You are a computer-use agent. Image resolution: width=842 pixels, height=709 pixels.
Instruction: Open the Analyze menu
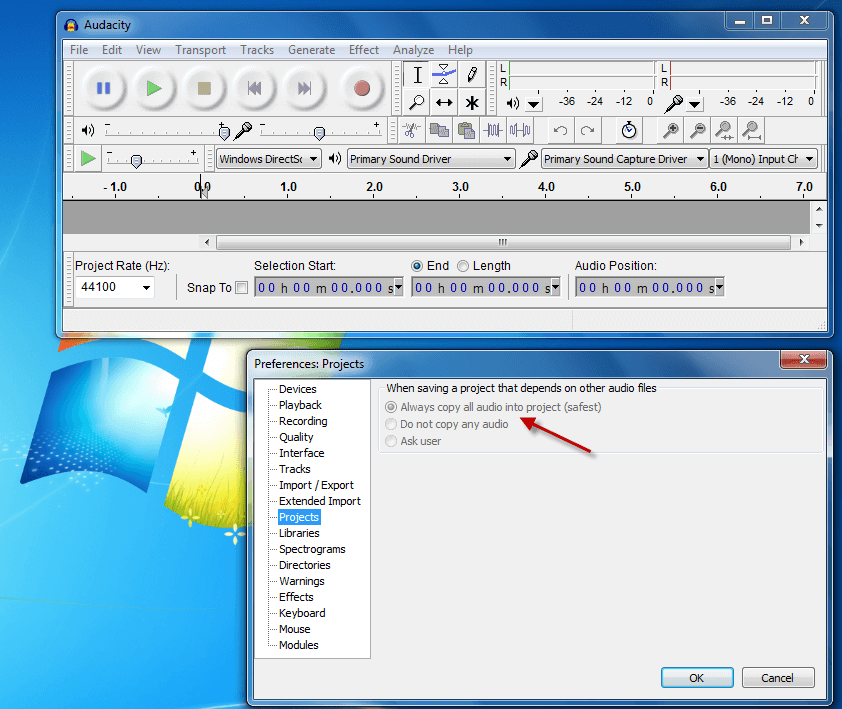[413, 50]
